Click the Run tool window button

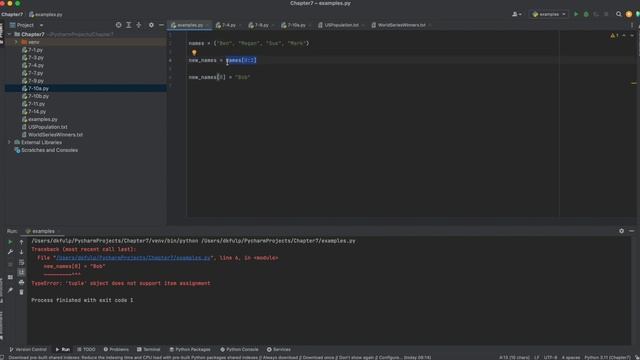coord(62,349)
